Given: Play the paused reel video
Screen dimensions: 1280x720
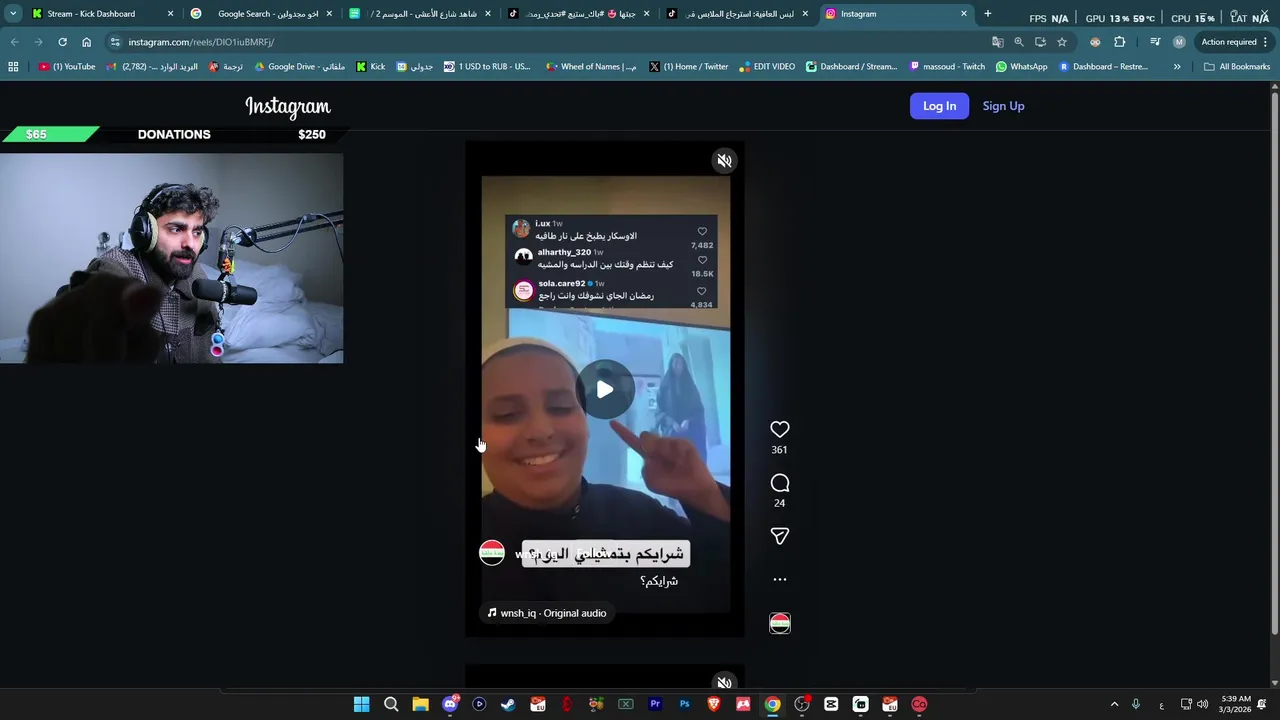Looking at the screenshot, I should pos(605,390).
